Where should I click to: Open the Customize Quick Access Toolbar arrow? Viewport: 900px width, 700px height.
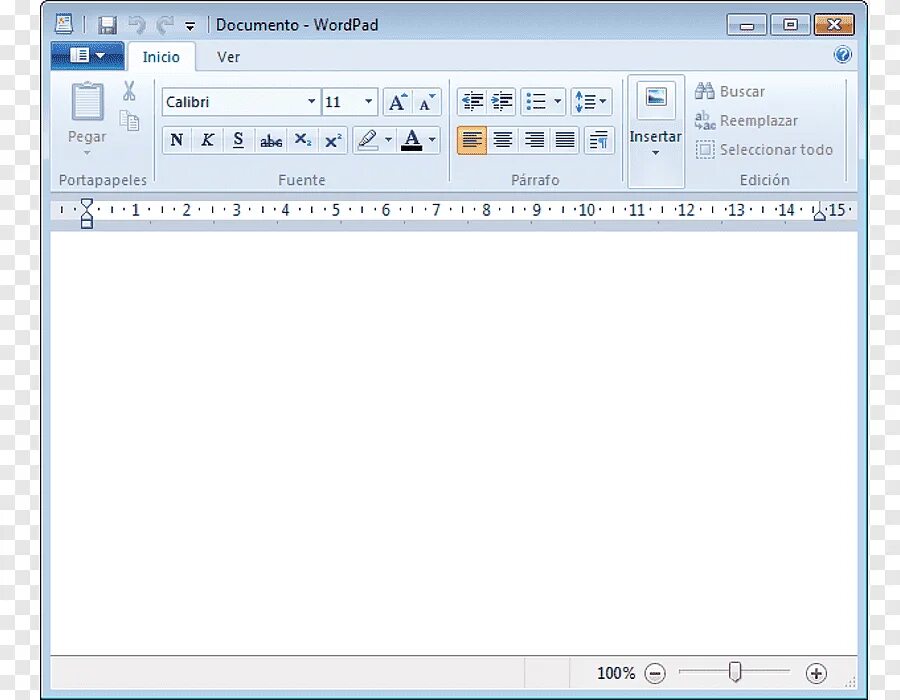(x=190, y=25)
